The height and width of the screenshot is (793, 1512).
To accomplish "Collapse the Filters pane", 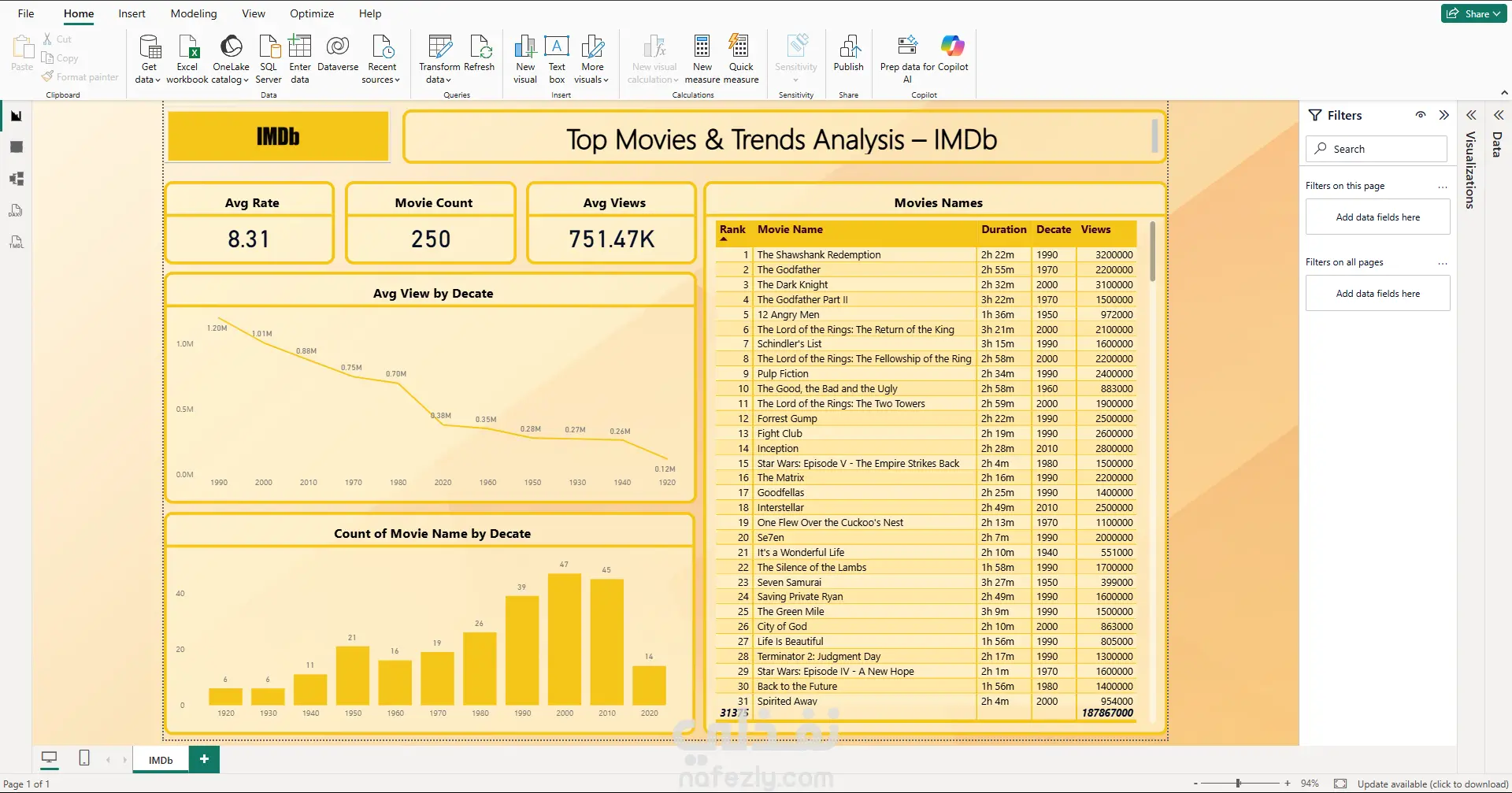I will tap(1444, 115).
